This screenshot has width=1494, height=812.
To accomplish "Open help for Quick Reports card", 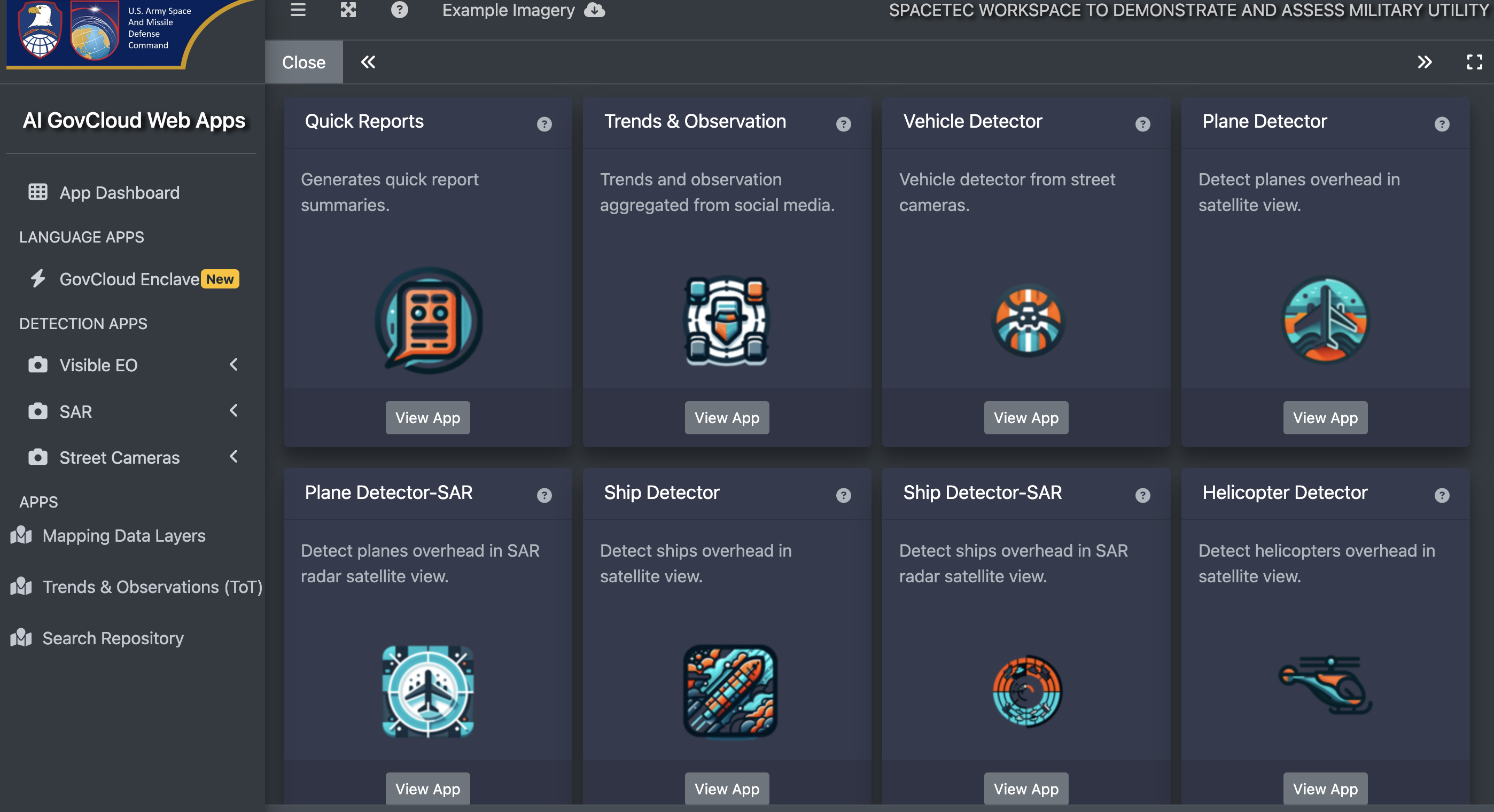I will 544,124.
